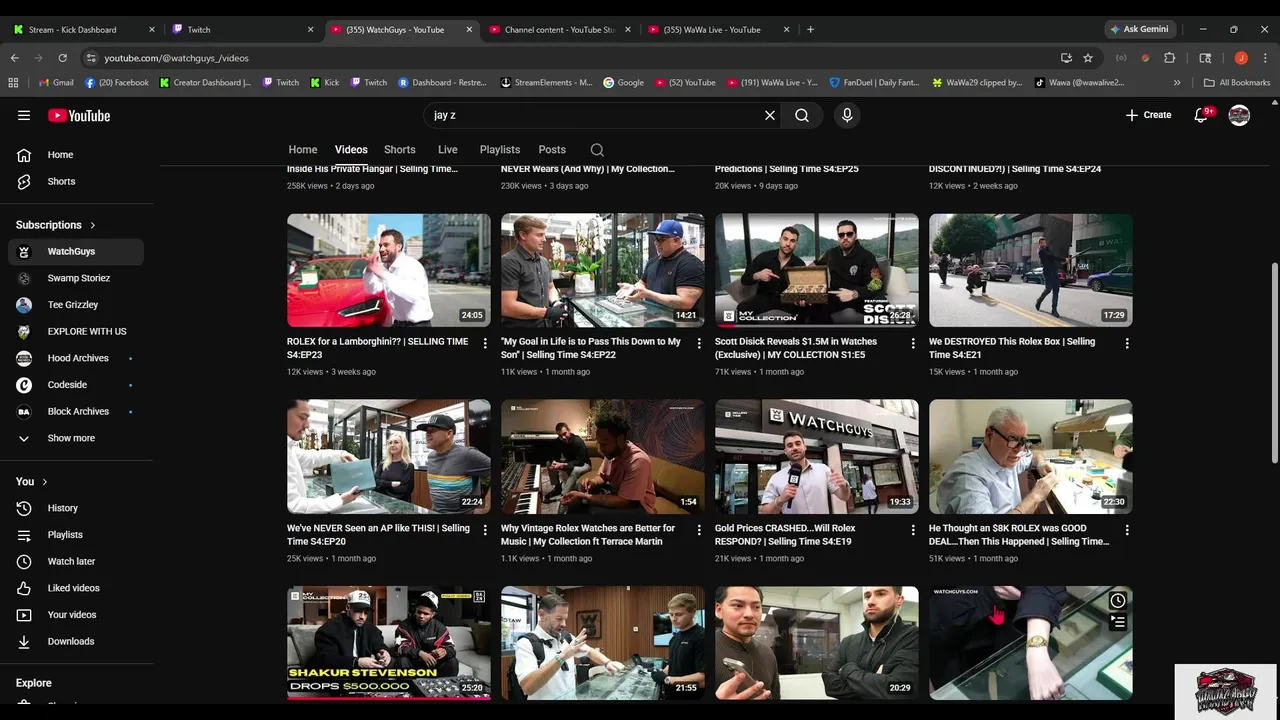Start voice search with microphone icon

pyautogui.click(x=847, y=115)
